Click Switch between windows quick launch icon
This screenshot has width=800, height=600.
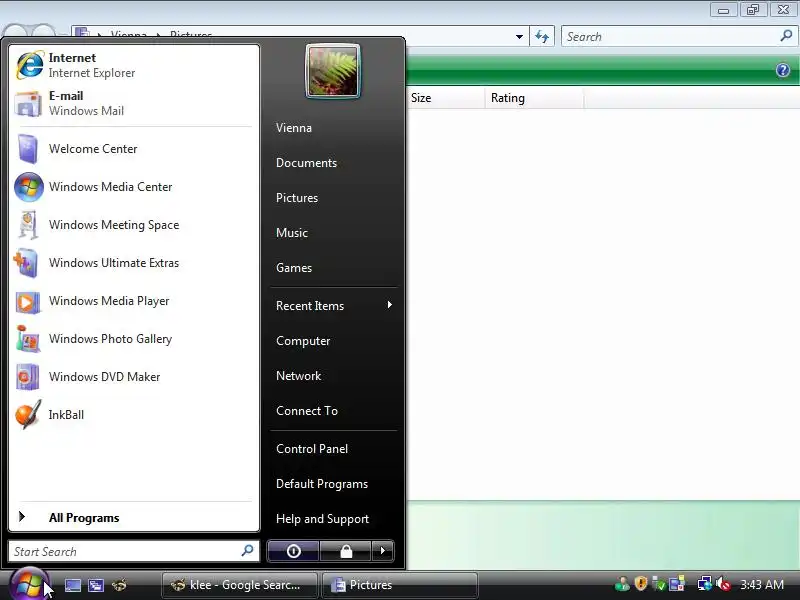click(96, 585)
